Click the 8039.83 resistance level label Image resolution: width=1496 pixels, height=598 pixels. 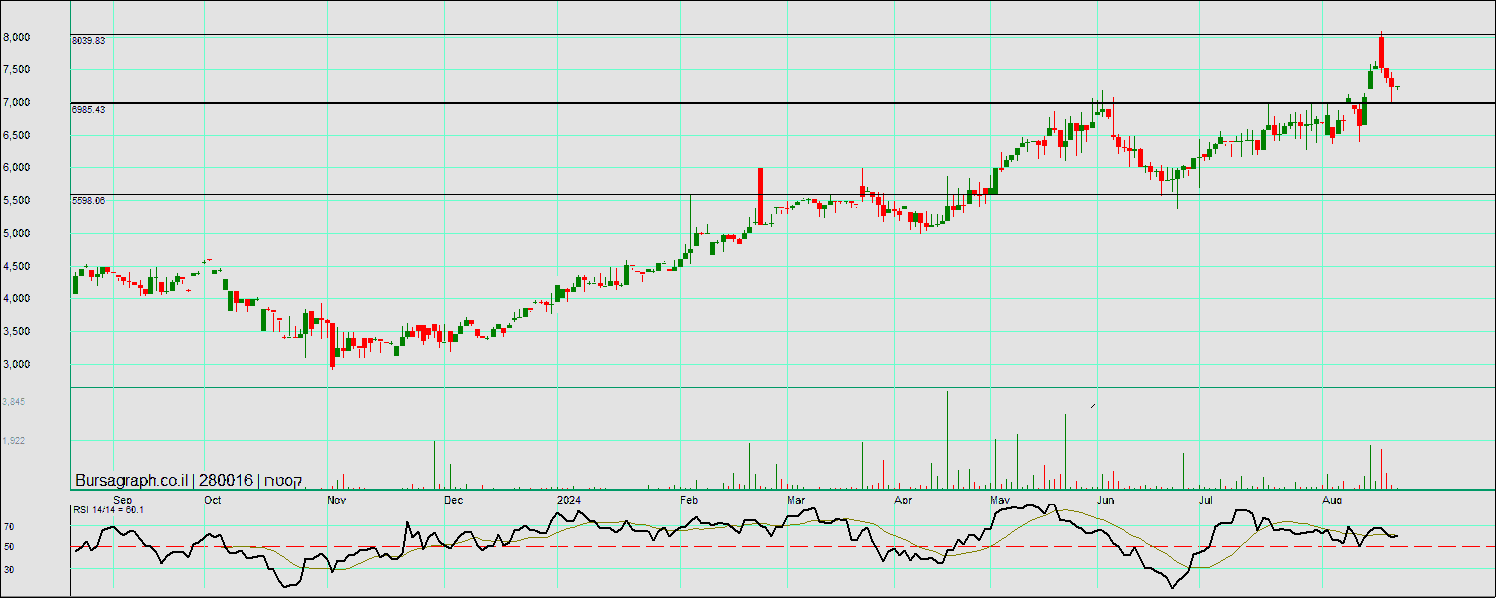coord(89,41)
